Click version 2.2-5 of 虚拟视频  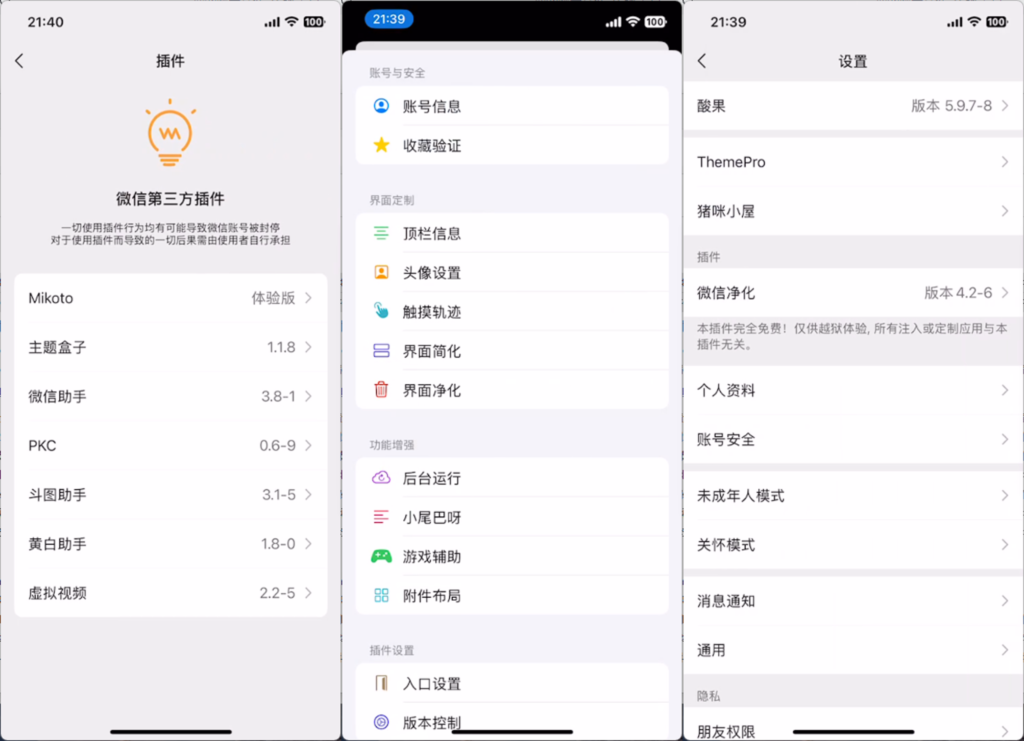(x=278, y=593)
